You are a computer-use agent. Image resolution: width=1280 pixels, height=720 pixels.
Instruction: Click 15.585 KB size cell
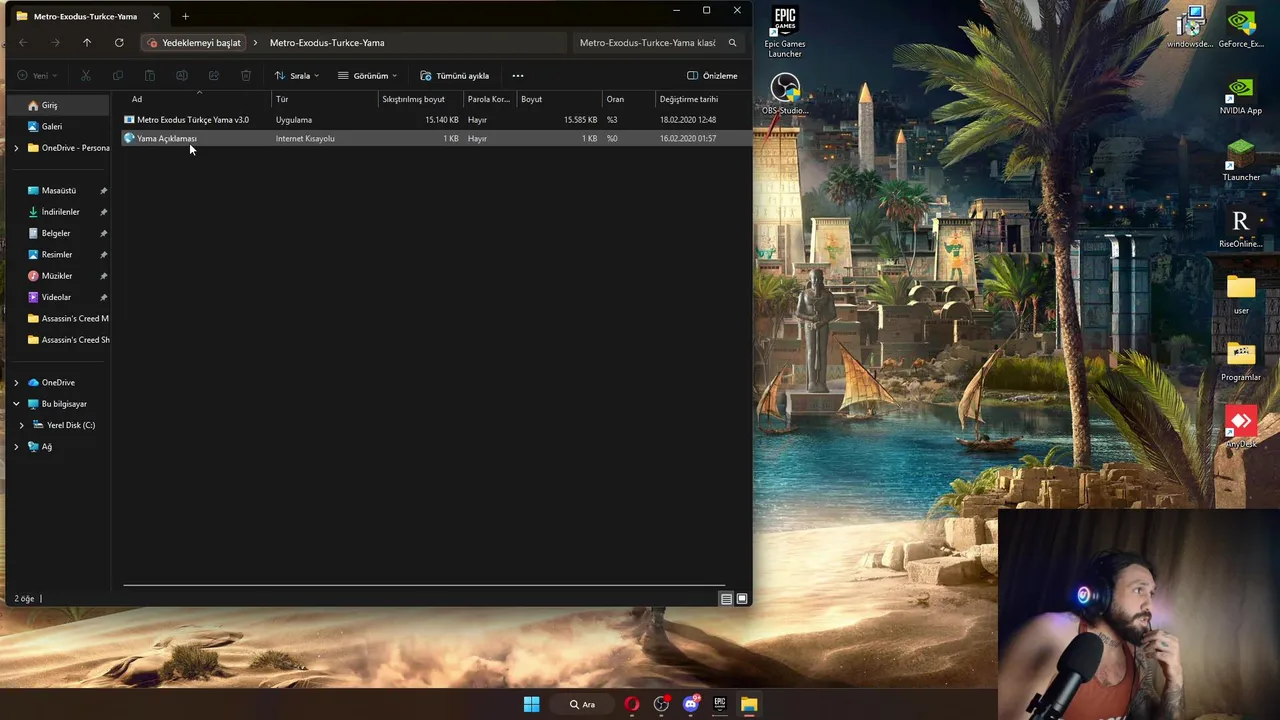(580, 120)
